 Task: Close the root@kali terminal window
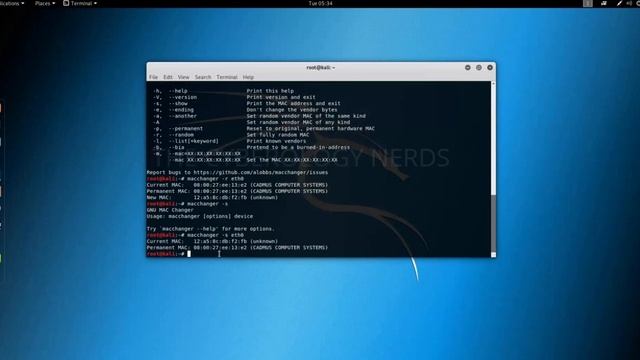[490, 68]
